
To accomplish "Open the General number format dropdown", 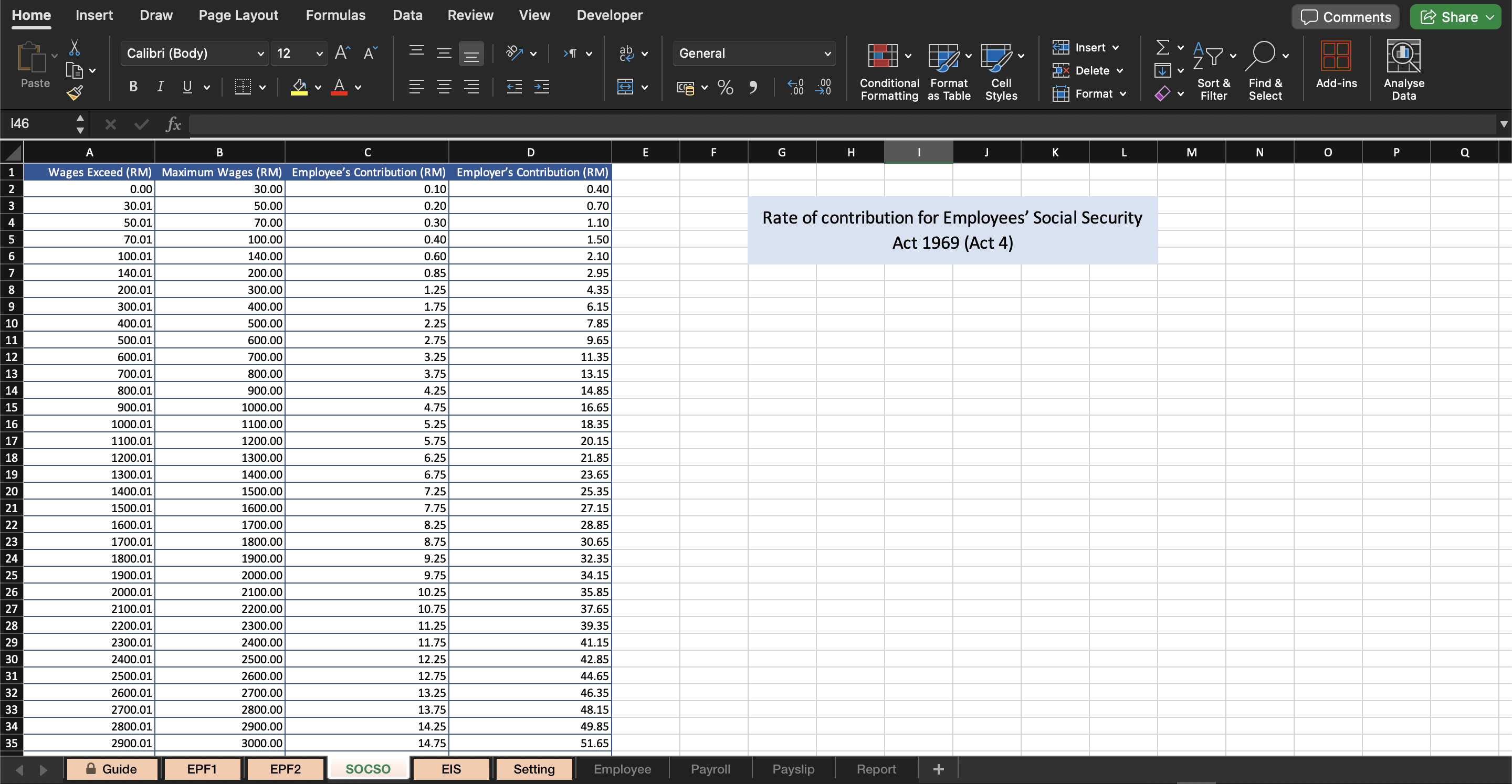I will pos(827,54).
